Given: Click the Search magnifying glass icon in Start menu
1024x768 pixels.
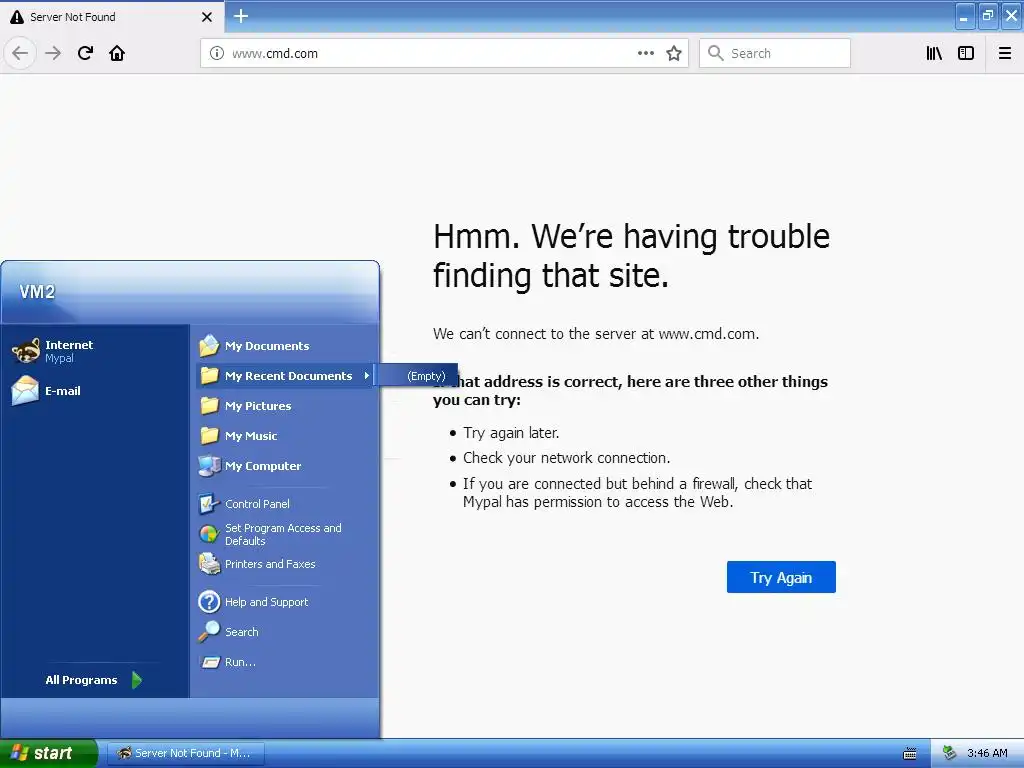Looking at the screenshot, I should 209,632.
